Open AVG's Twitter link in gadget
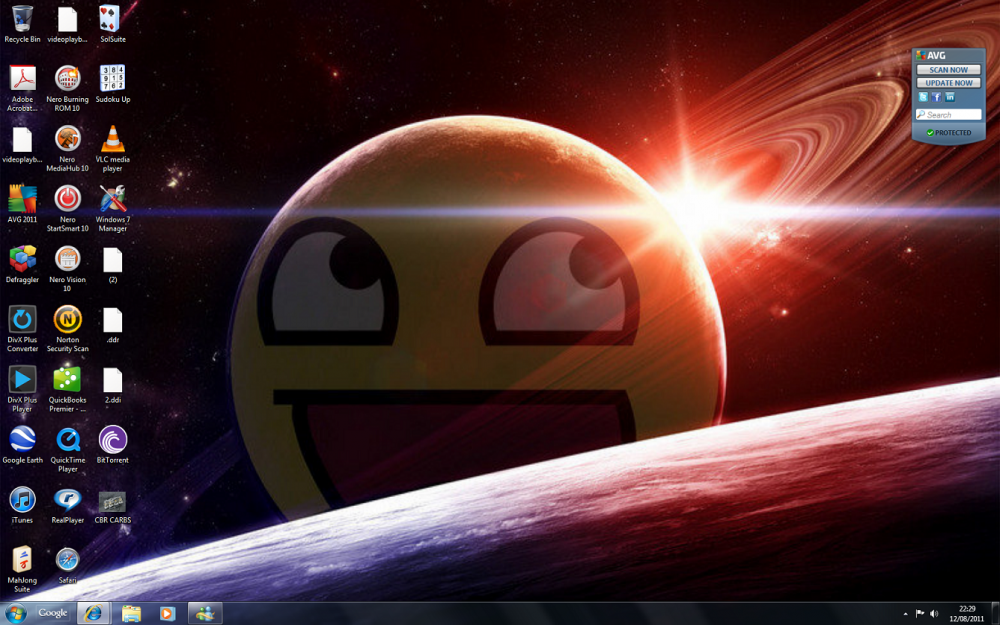Image resolution: width=1000 pixels, height=625 pixels. [923, 97]
